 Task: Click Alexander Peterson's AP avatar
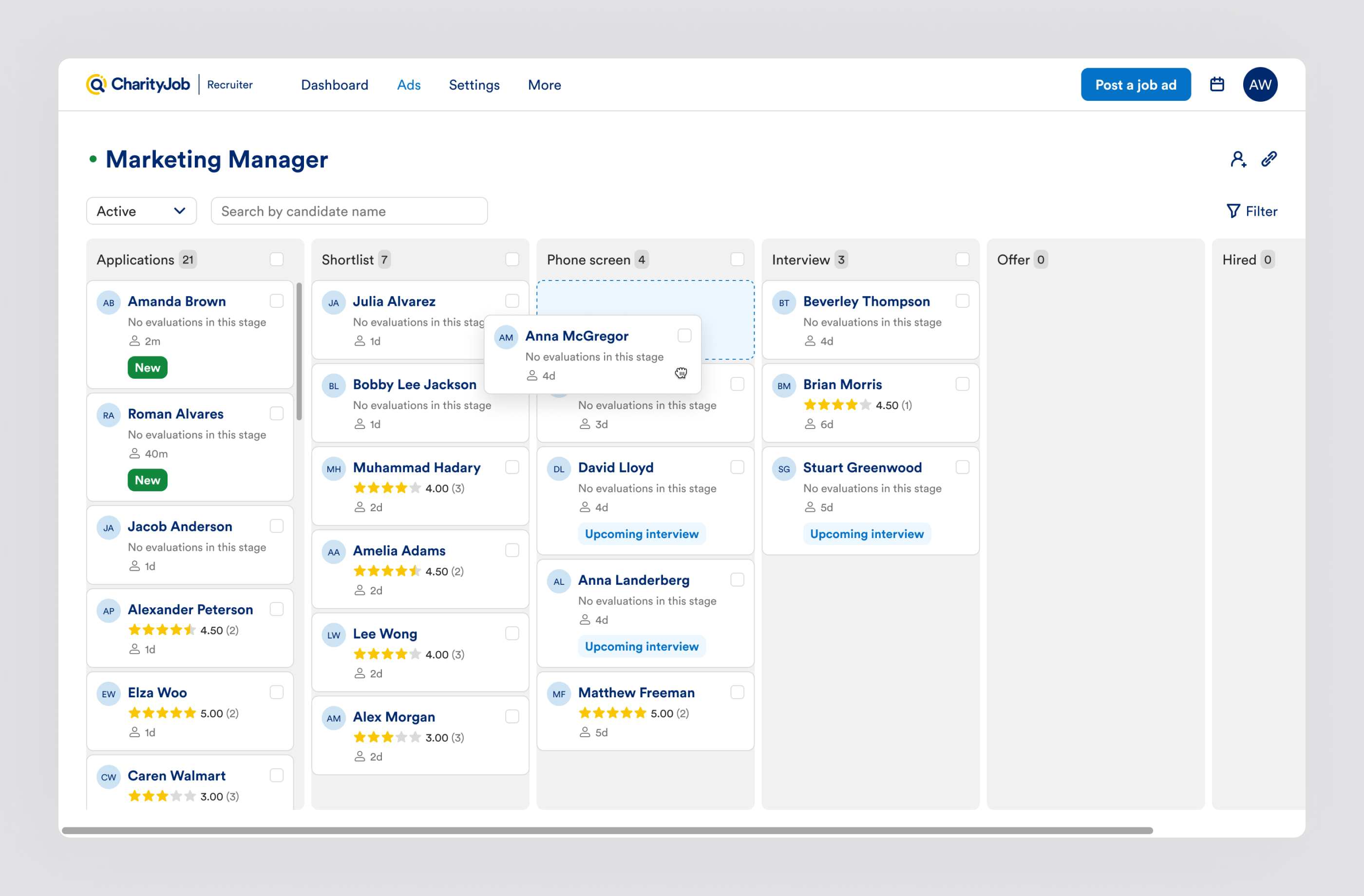[108, 611]
